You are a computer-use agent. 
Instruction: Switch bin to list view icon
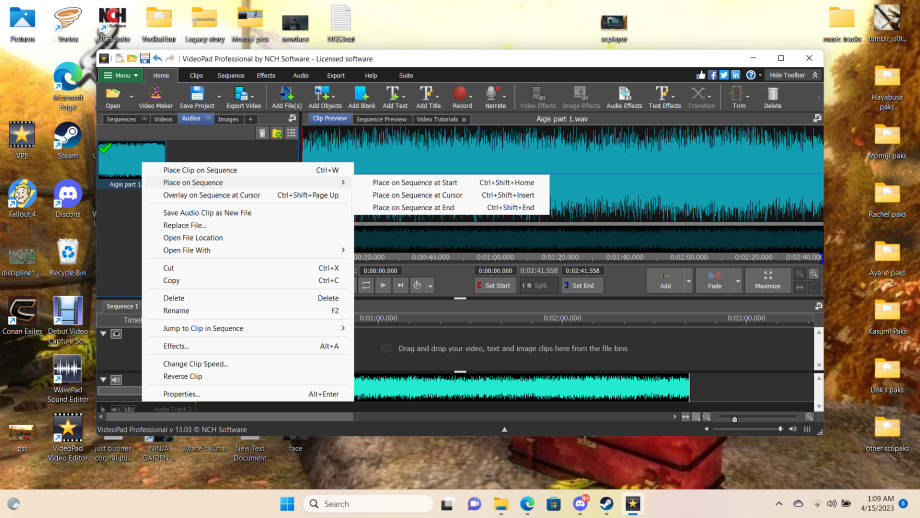click(x=291, y=133)
